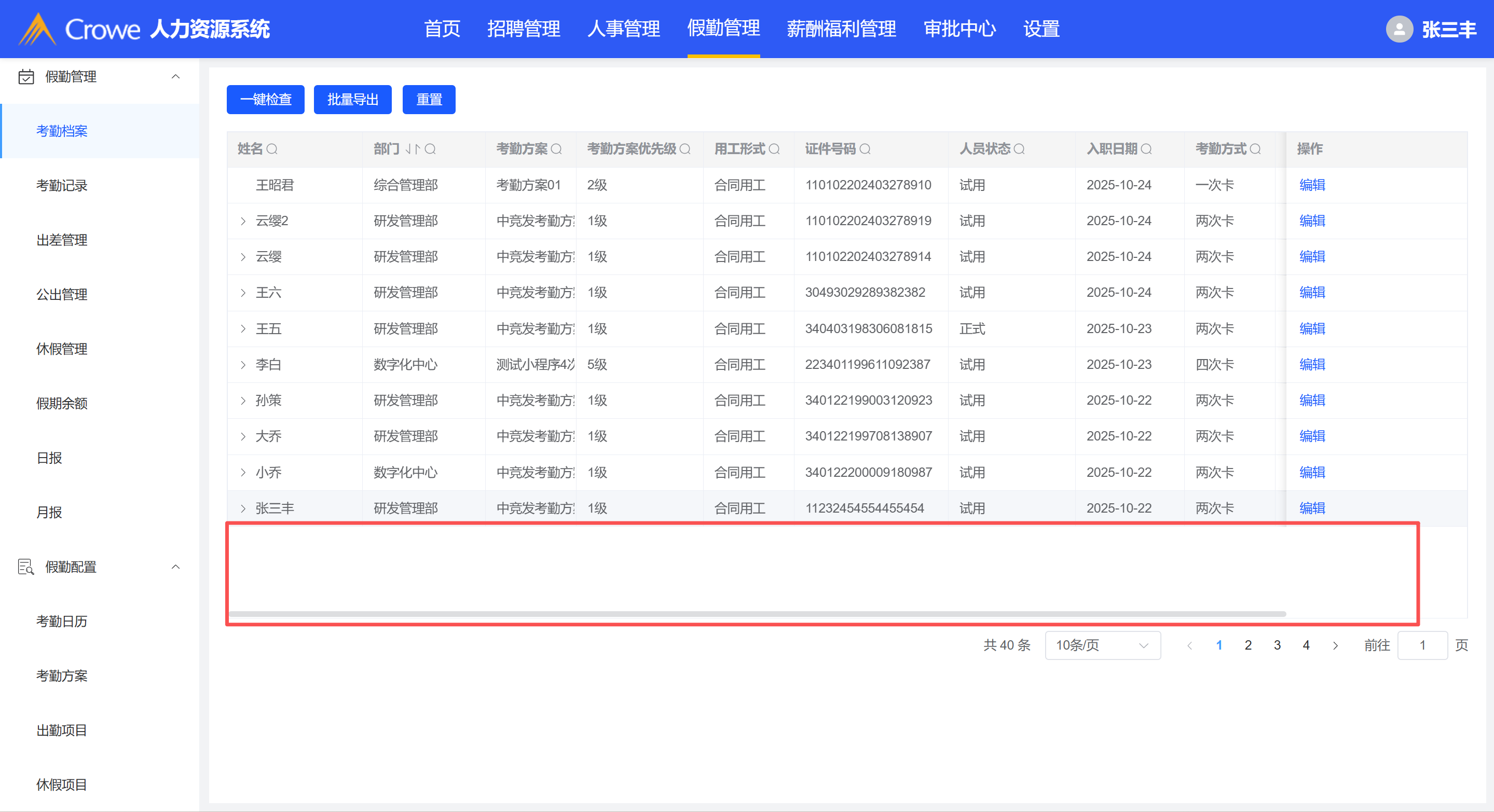Click the horizontal table scrollbar
This screenshot has height=812, width=1494.
[x=757, y=613]
